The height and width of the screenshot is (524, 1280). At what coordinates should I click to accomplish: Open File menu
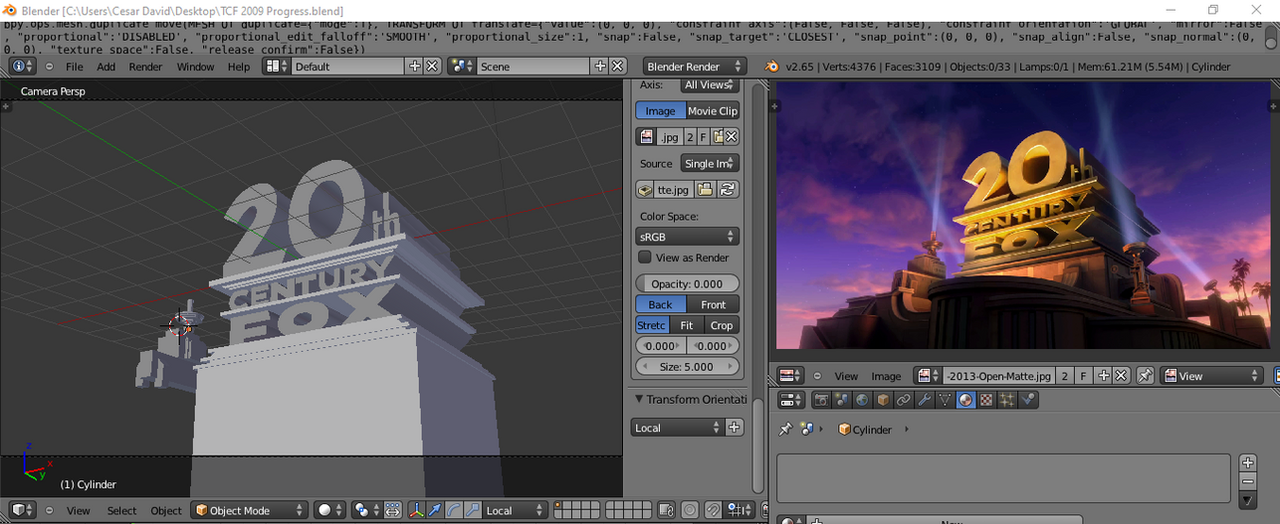click(x=74, y=67)
